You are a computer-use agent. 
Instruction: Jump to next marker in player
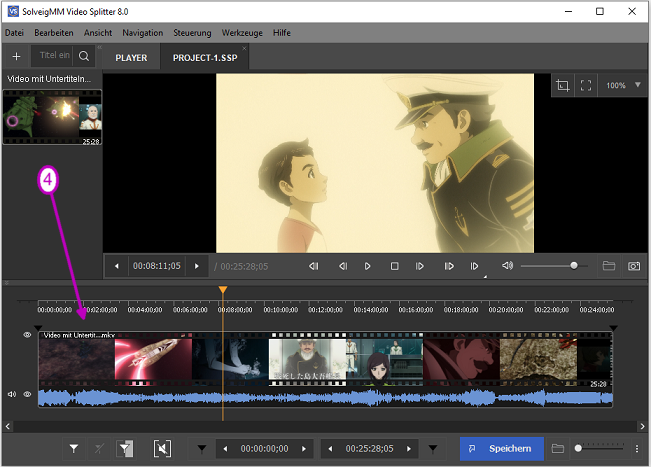[x=474, y=266]
